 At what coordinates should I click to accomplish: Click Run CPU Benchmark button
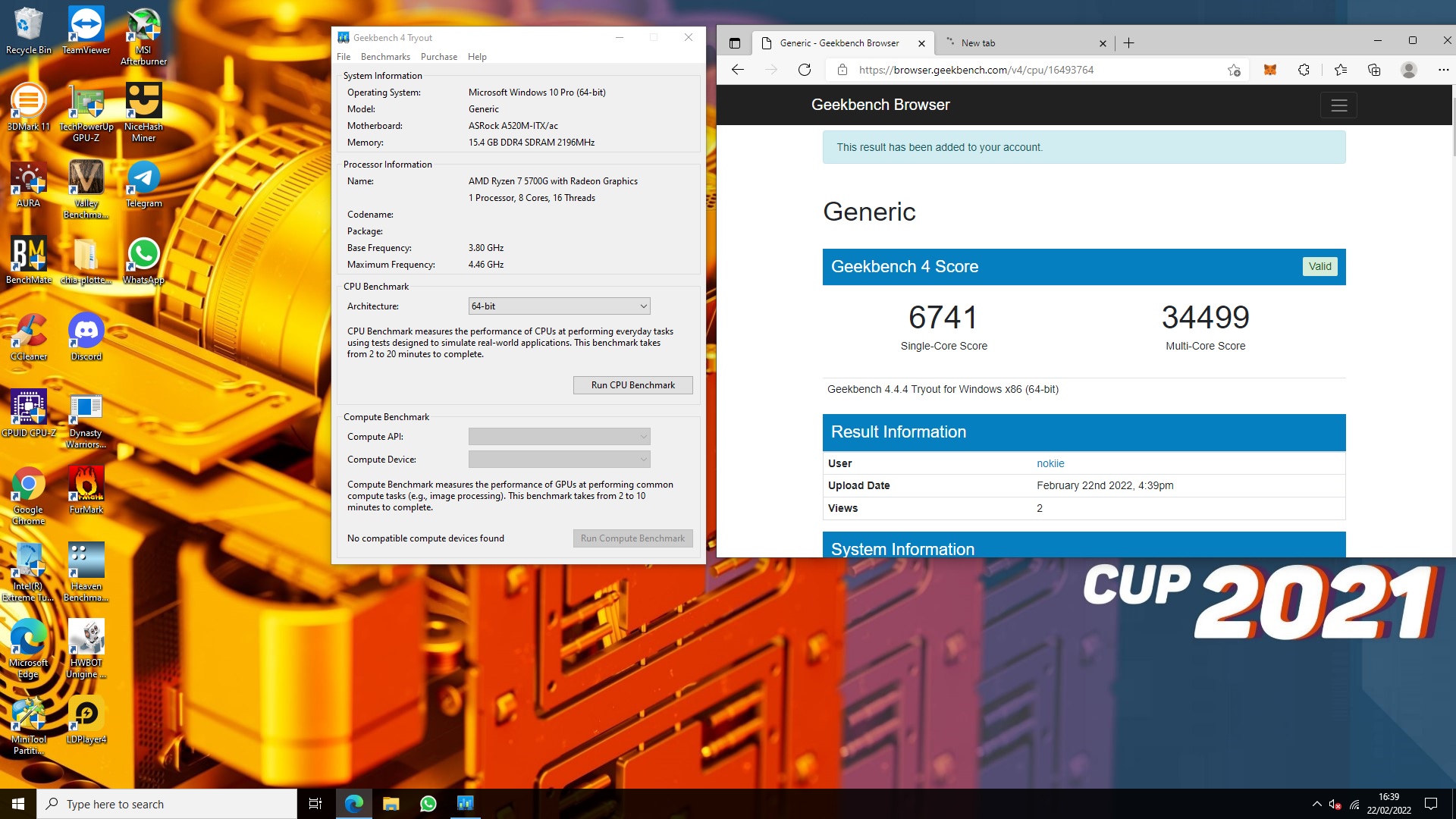pyautogui.click(x=632, y=385)
